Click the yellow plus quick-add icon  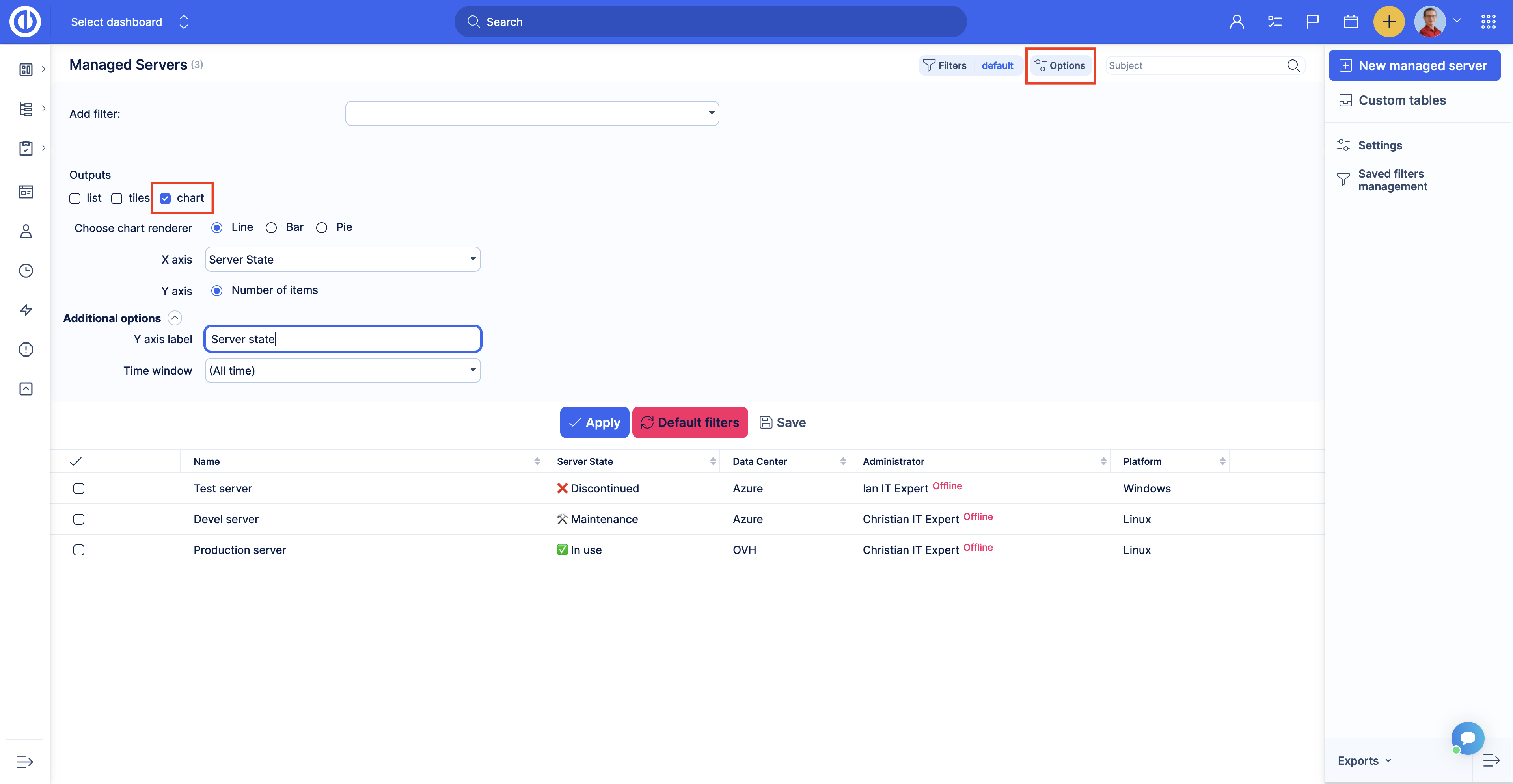click(1388, 22)
